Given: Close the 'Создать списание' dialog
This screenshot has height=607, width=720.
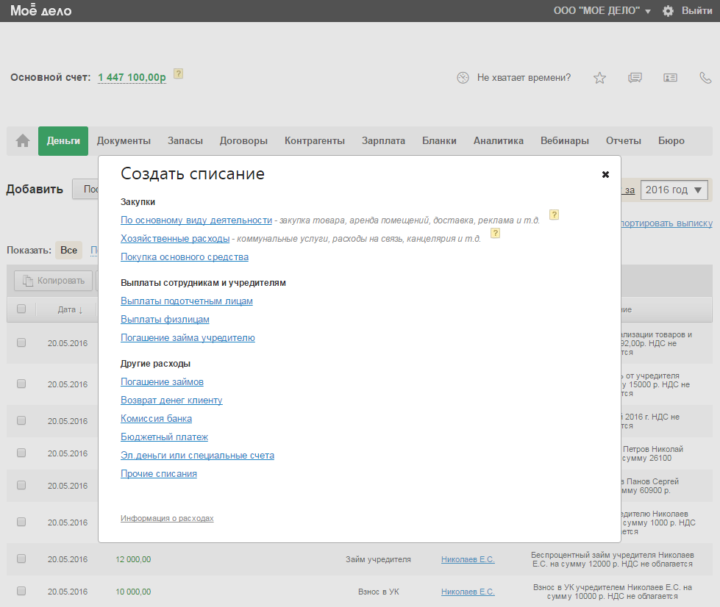Looking at the screenshot, I should [605, 174].
